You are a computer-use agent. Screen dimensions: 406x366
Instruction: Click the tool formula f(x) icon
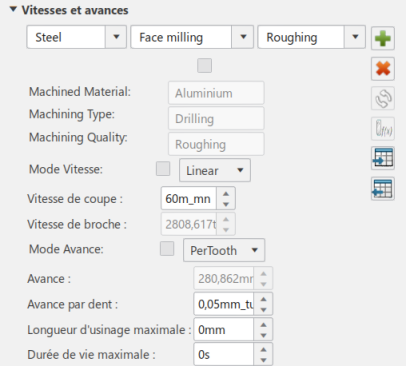383,129
